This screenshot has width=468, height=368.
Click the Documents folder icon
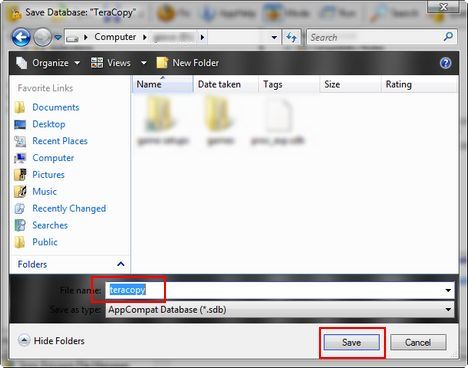20,107
